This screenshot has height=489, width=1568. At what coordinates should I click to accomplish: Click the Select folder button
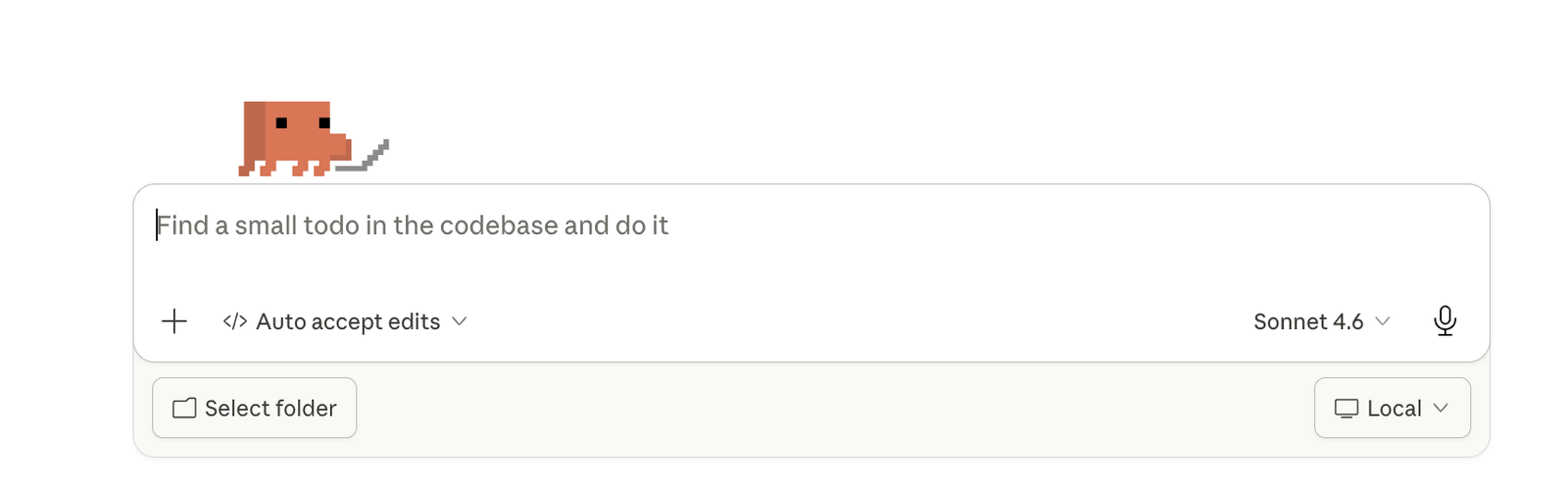coord(255,408)
